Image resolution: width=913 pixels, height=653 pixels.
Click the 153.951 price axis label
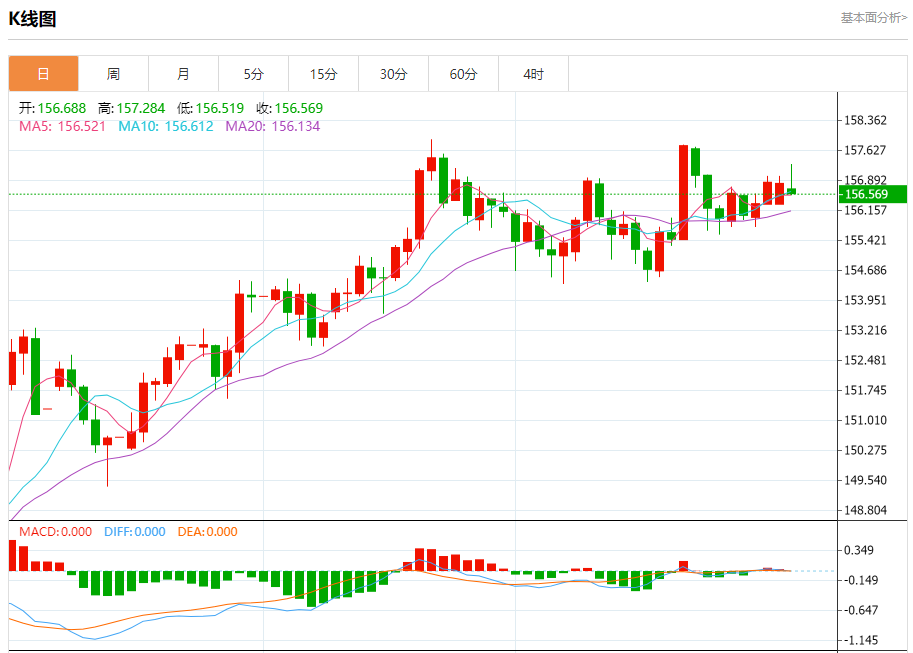(x=865, y=300)
